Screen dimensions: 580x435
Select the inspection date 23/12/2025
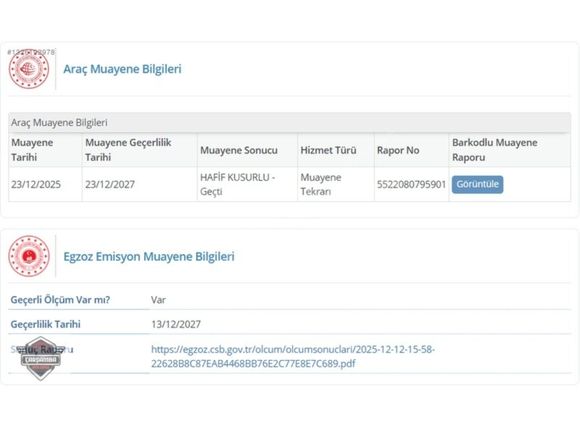coord(36,184)
